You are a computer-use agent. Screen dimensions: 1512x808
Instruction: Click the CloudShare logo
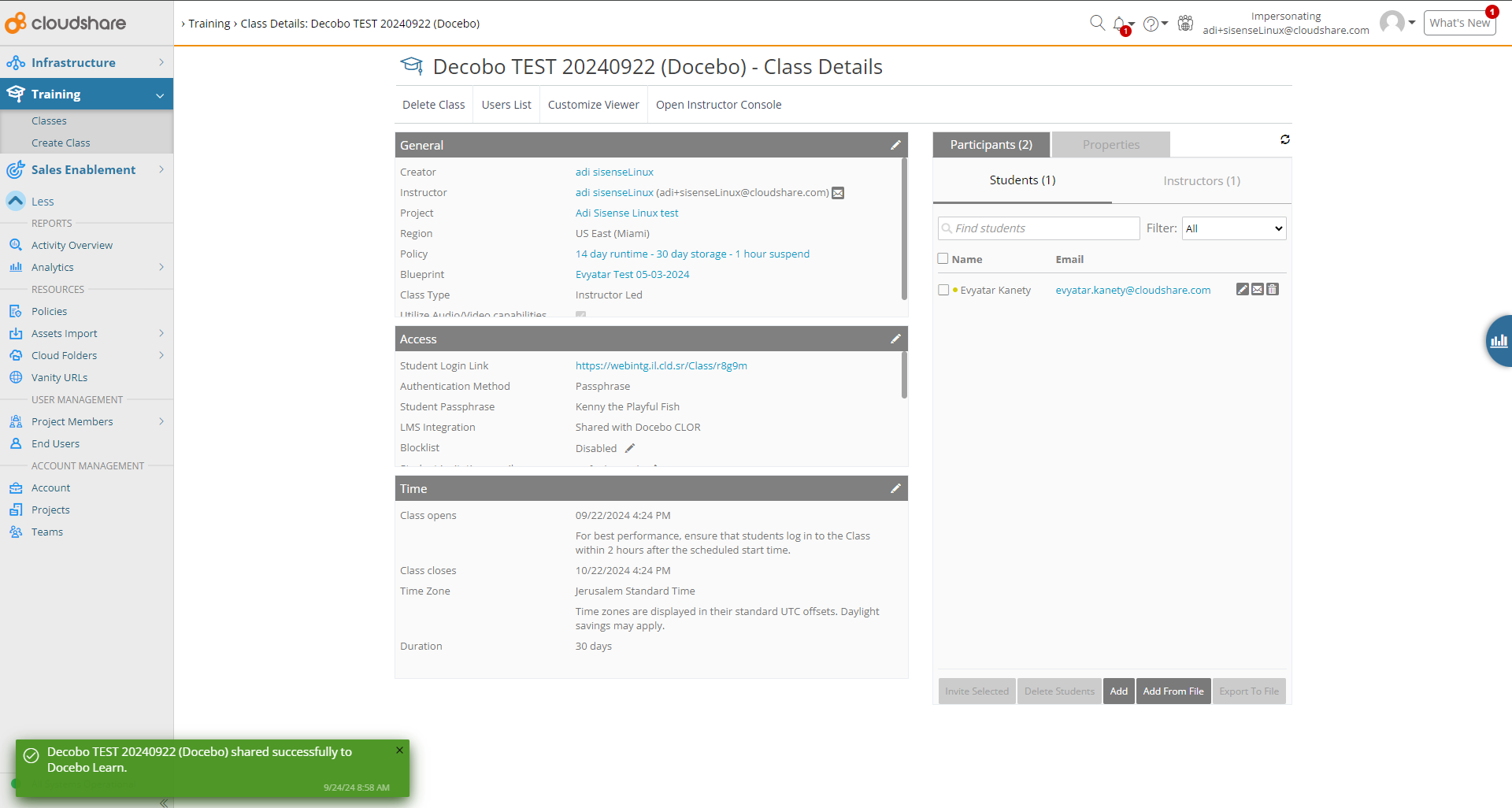click(65, 23)
